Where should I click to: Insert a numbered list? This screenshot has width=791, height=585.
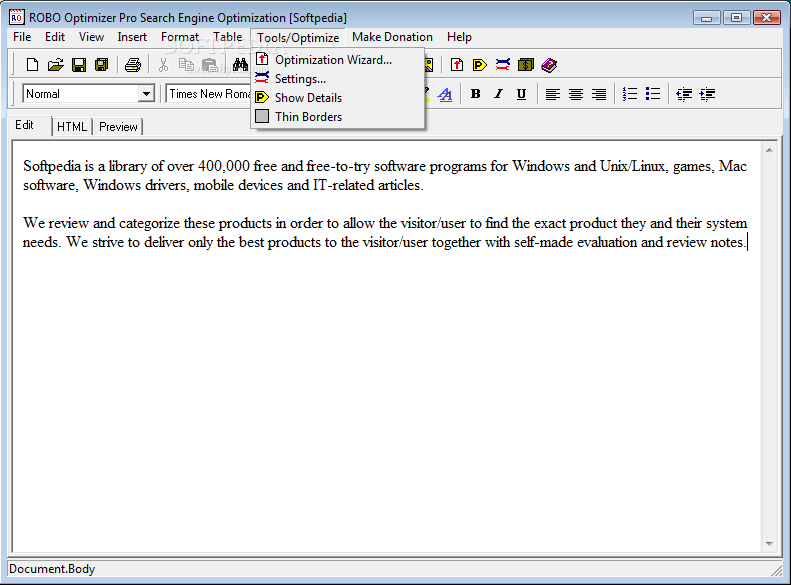(x=630, y=94)
